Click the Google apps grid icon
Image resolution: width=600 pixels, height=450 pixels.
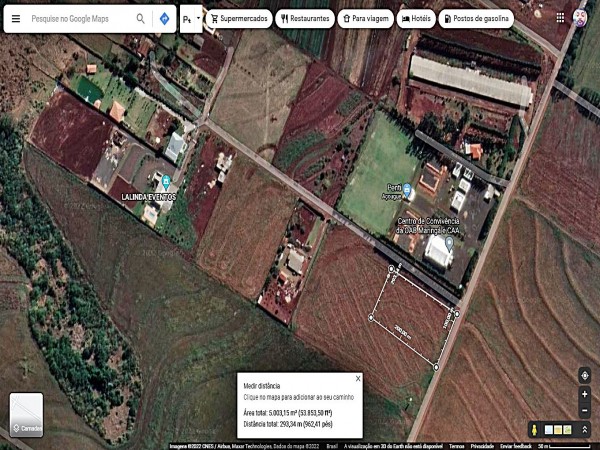[x=559, y=18]
